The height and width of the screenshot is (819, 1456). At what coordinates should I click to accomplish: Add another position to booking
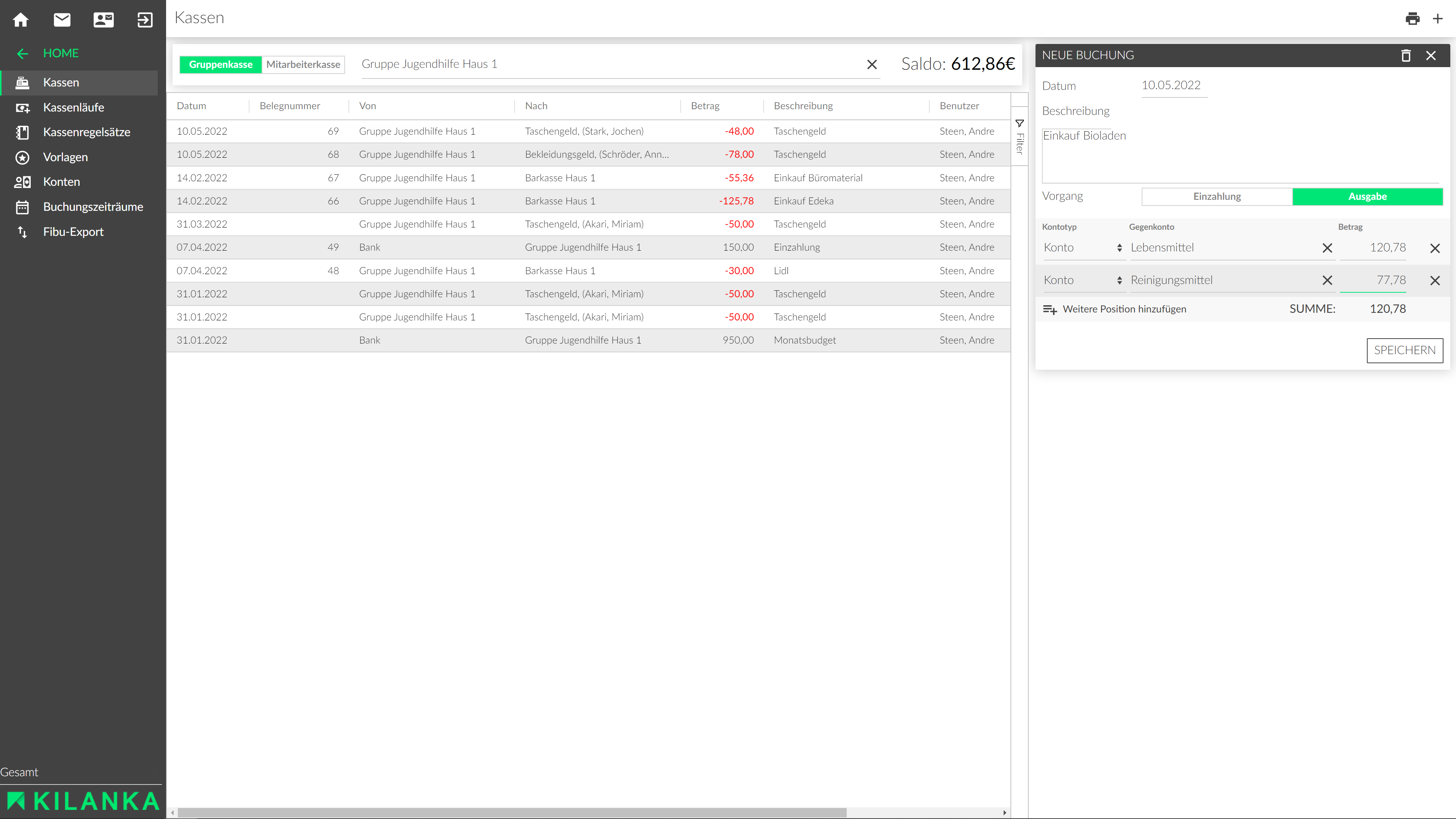[1114, 309]
